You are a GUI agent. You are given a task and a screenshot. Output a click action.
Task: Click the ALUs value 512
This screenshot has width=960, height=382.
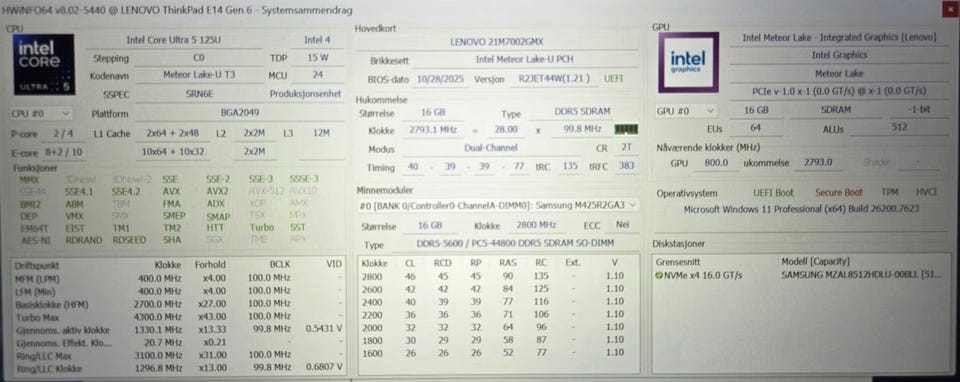tap(899, 128)
